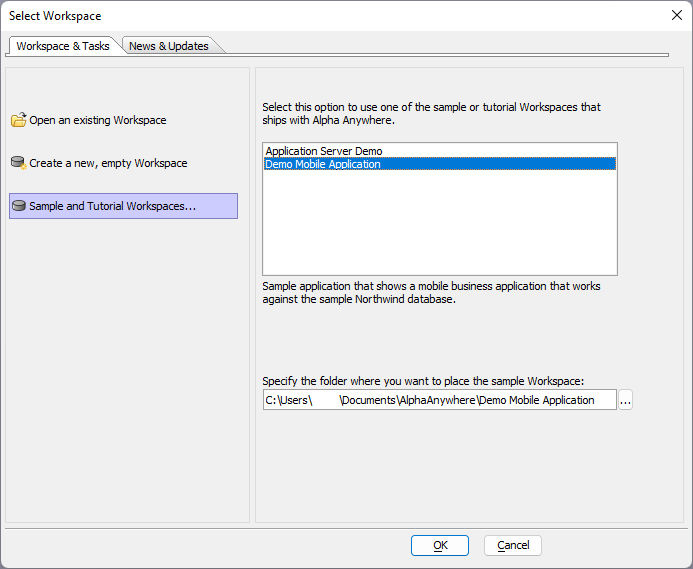Screen dimensions: 693x569
Task: Click the database icon beside Sample and Tutorial Workspaces
Action: point(19,206)
